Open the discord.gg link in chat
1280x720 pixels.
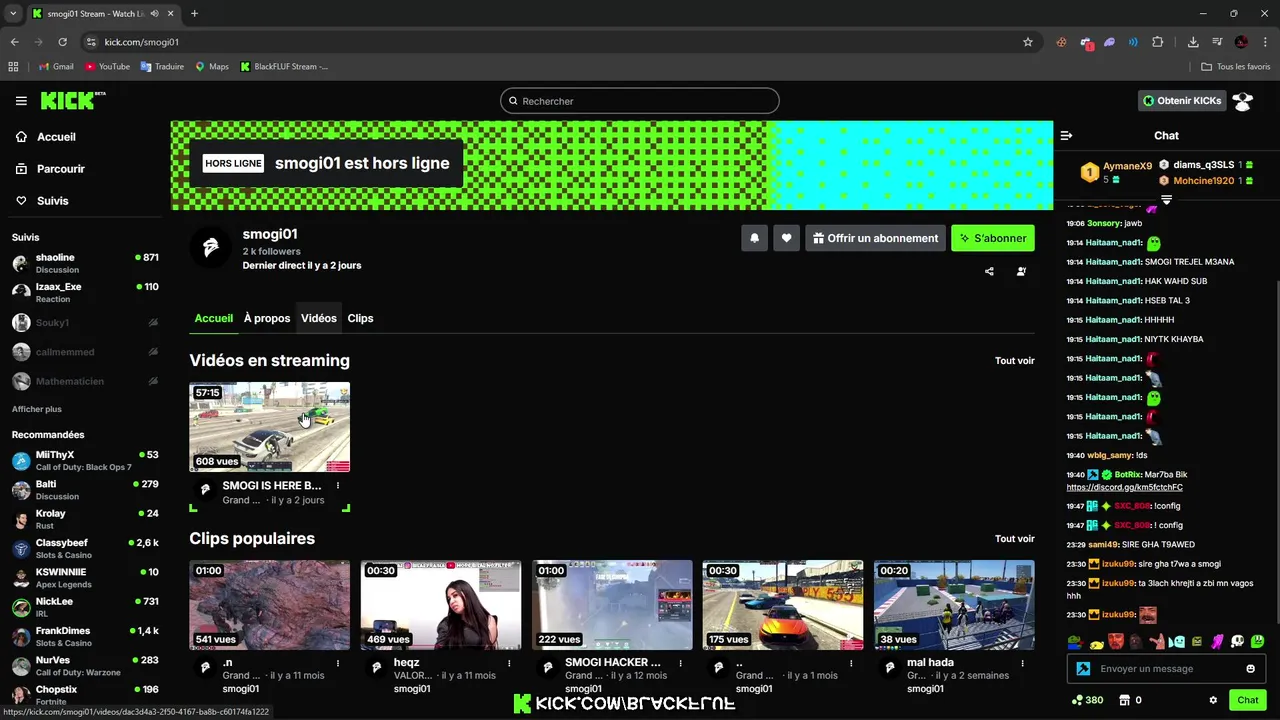coord(1124,487)
